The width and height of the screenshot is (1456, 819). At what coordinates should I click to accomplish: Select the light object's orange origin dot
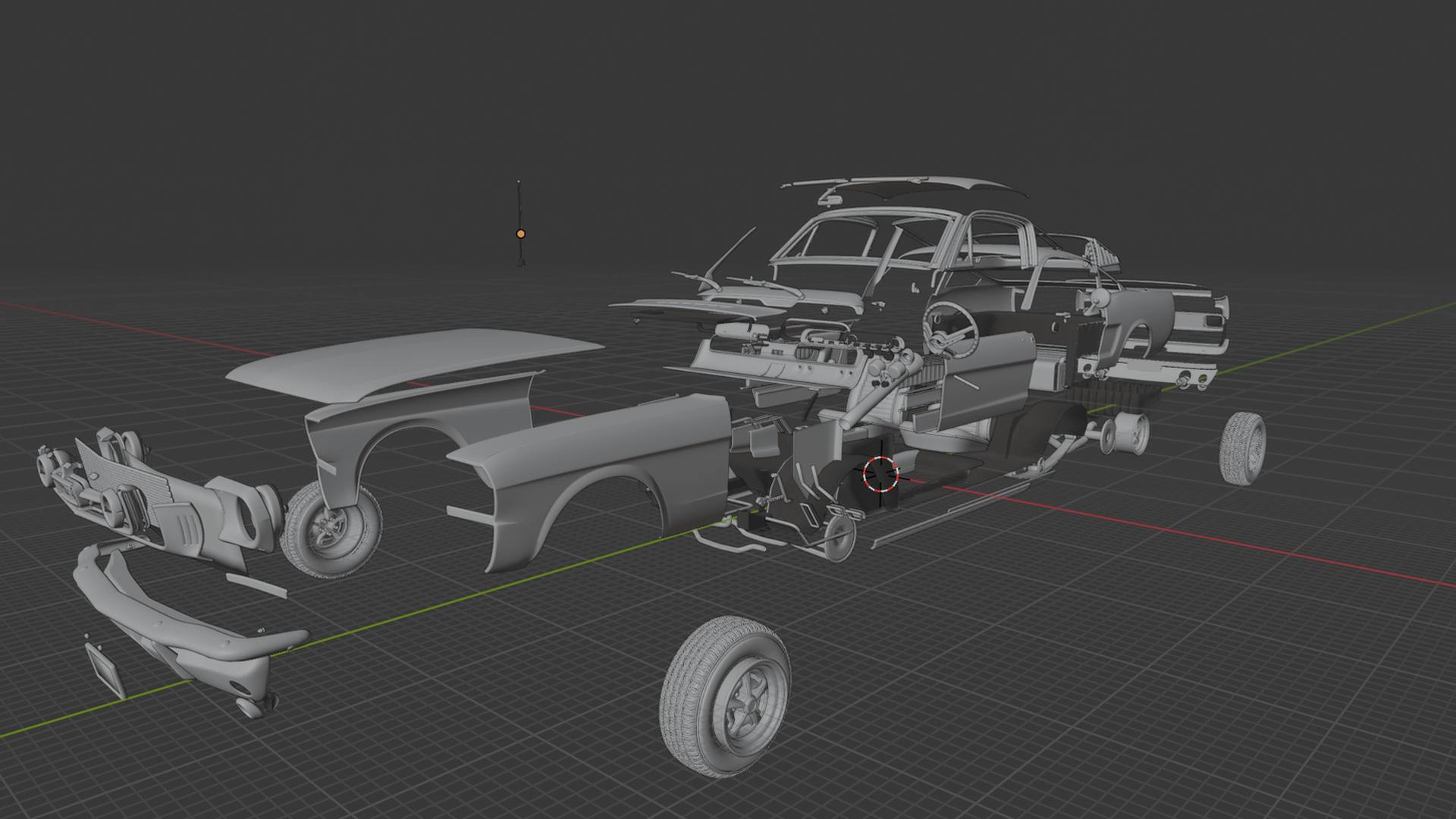pos(520,234)
